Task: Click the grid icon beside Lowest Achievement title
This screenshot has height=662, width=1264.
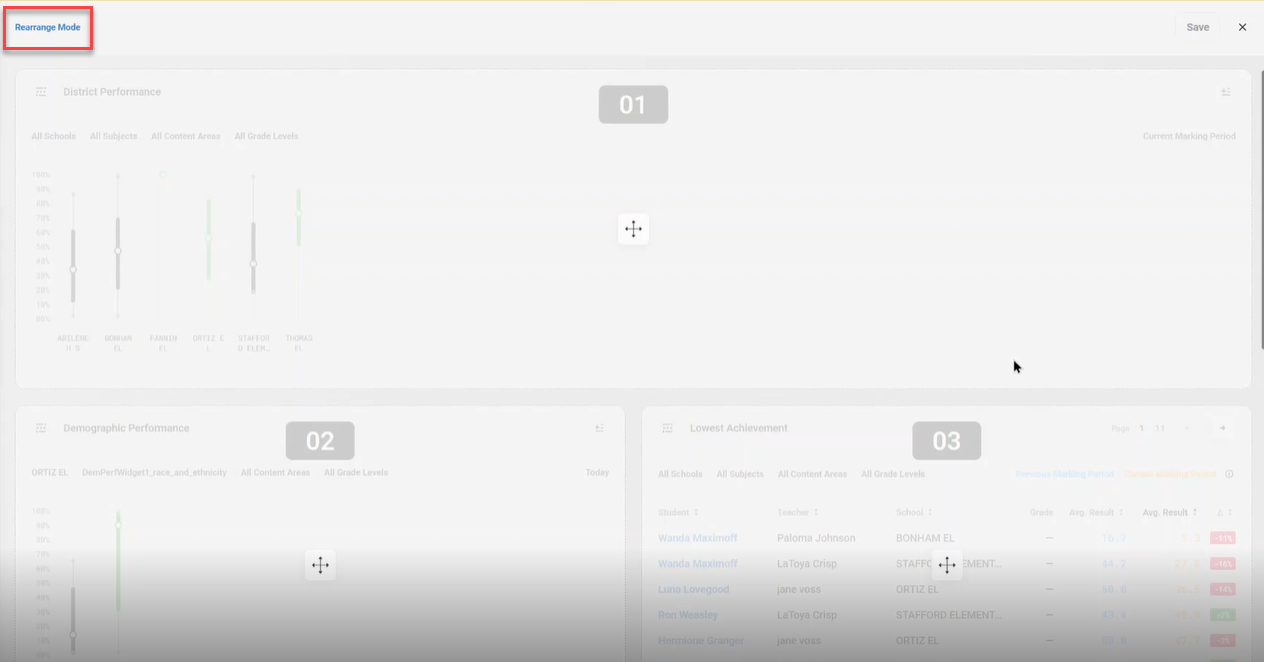Action: coord(667,428)
